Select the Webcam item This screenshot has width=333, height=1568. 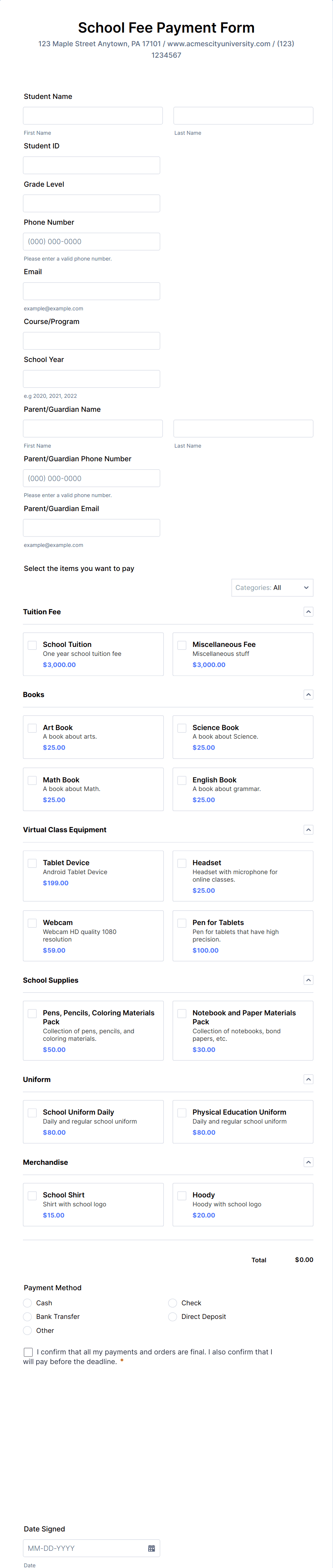pyautogui.click(x=32, y=923)
